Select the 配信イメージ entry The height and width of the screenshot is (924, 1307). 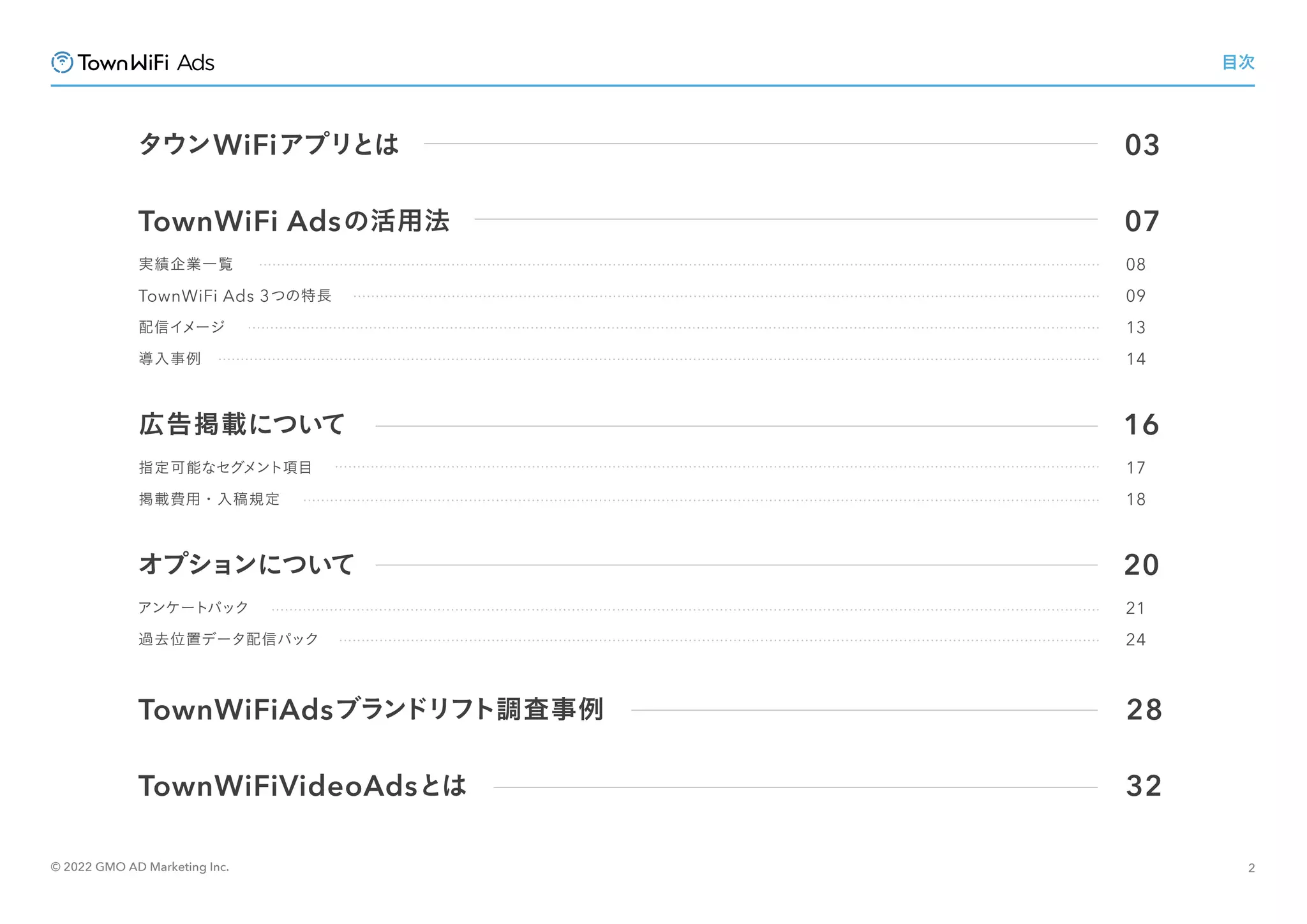point(182,327)
